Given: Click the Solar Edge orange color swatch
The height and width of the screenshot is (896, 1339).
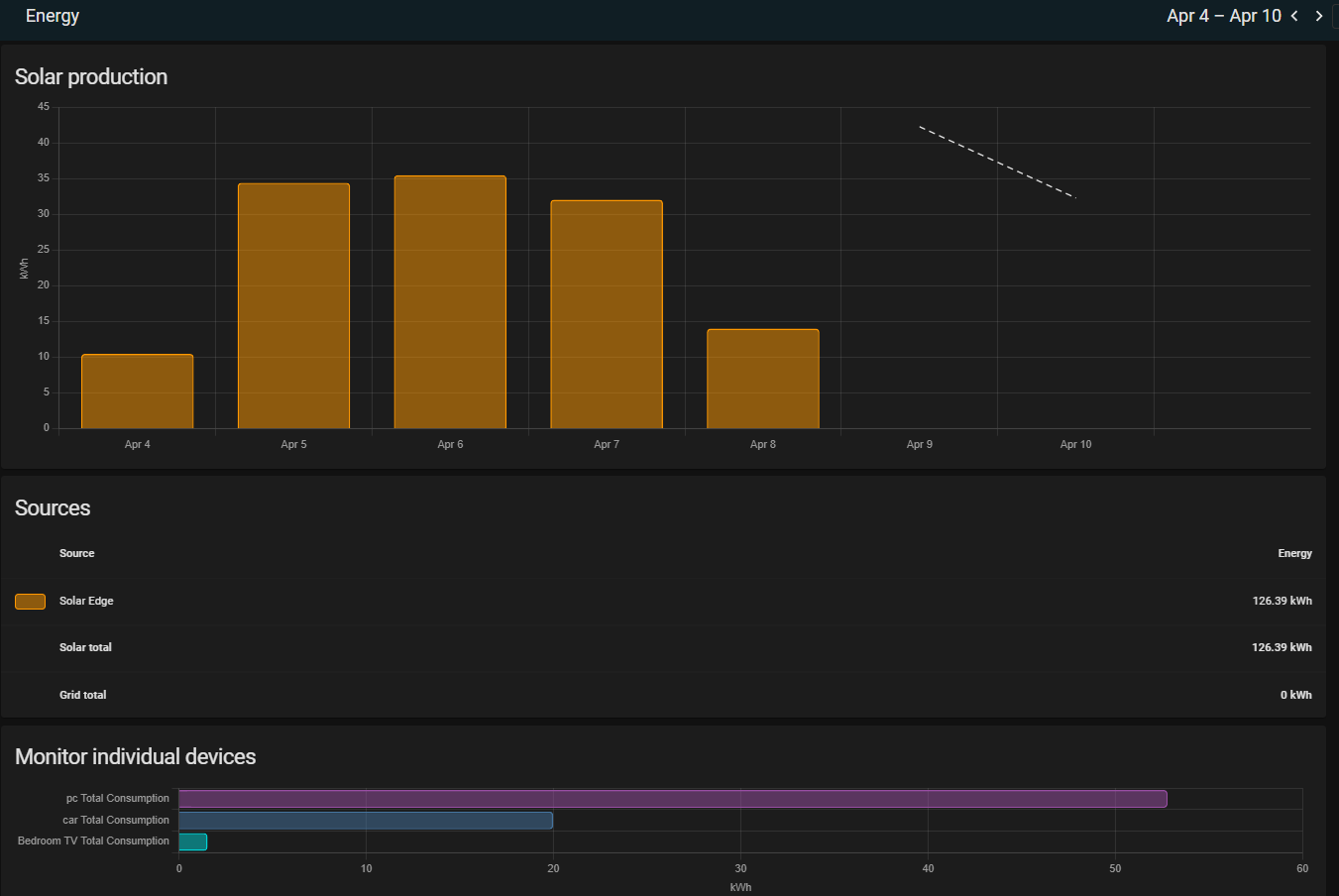Looking at the screenshot, I should [x=30, y=602].
